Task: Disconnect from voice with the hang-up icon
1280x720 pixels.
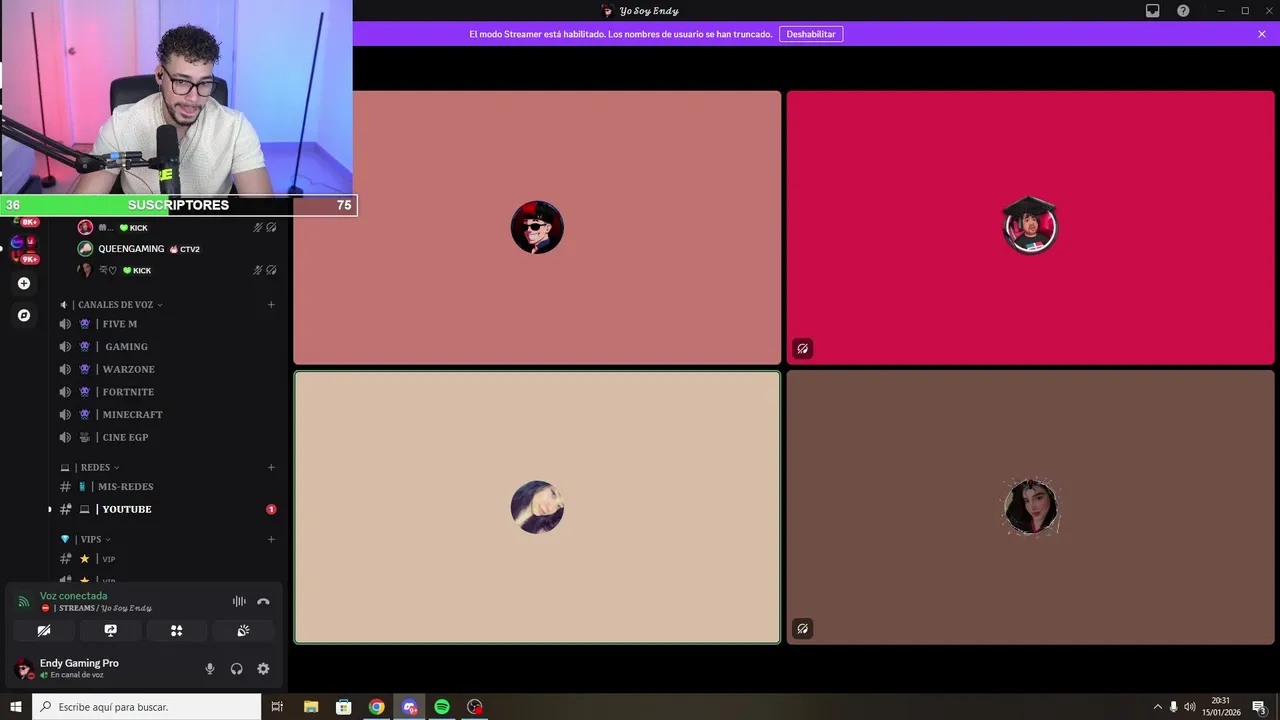Action: 263,601
